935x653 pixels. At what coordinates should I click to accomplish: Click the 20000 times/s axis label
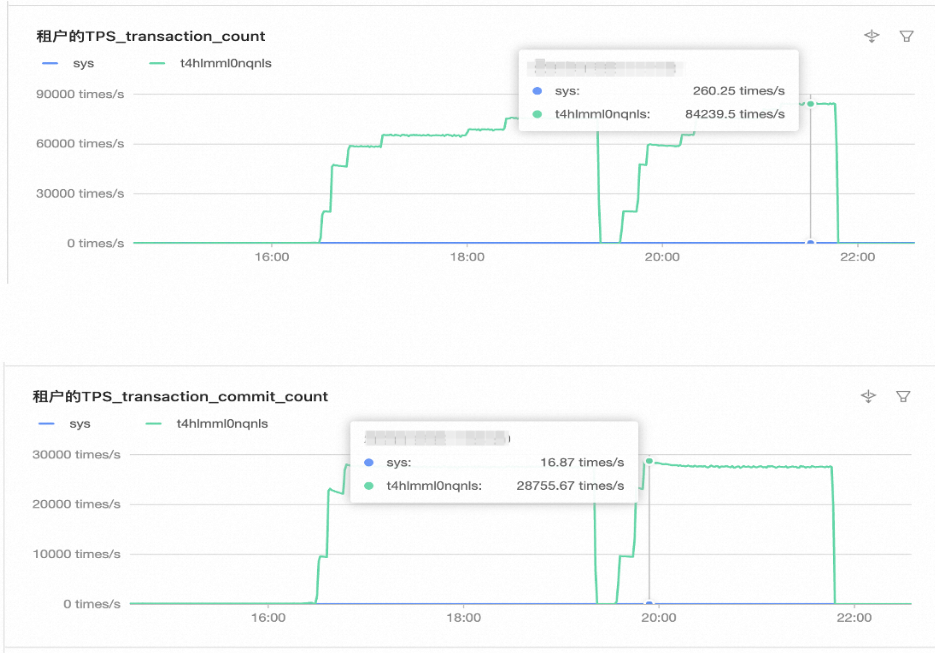(76, 504)
